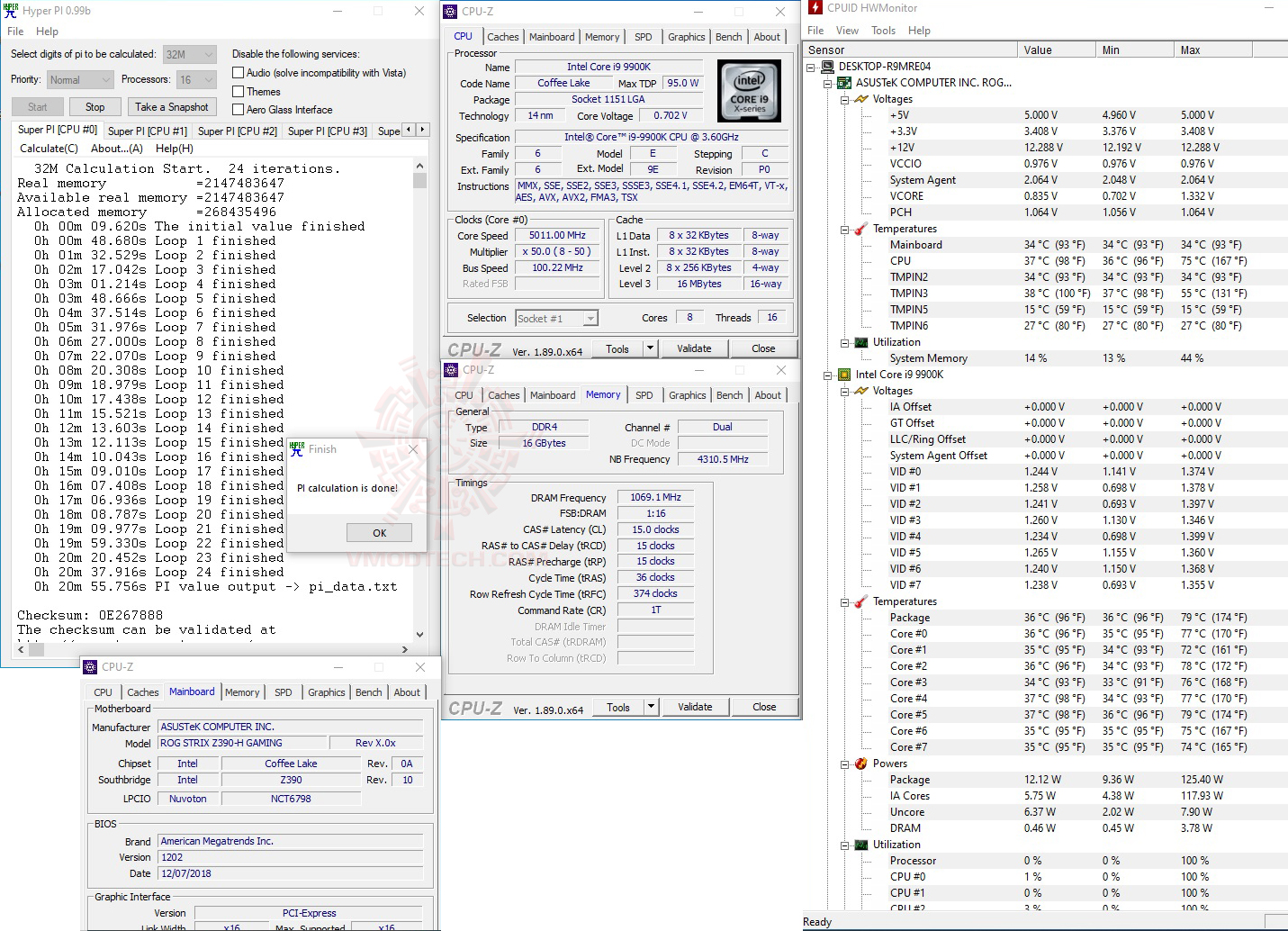The width and height of the screenshot is (1288, 931).
Task: Click the left arrow of Super PI tab strip
Action: (x=410, y=131)
